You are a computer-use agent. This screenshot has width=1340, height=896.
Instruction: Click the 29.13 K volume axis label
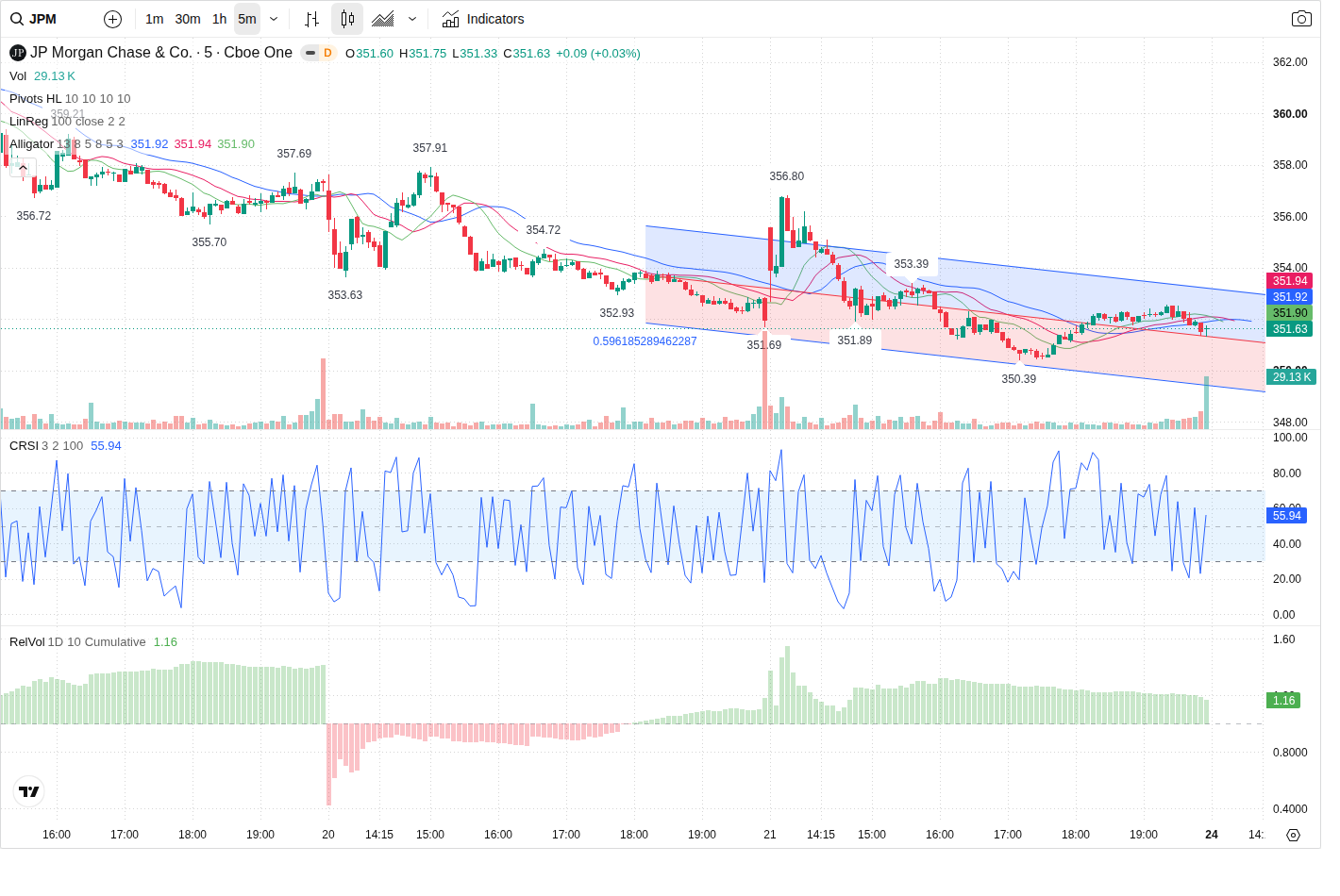click(x=1292, y=377)
